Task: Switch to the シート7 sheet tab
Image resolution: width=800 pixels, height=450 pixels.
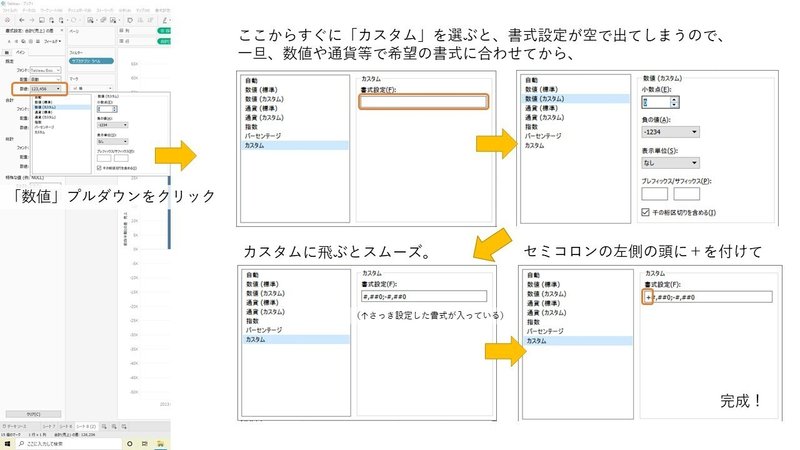Action: tap(49, 427)
